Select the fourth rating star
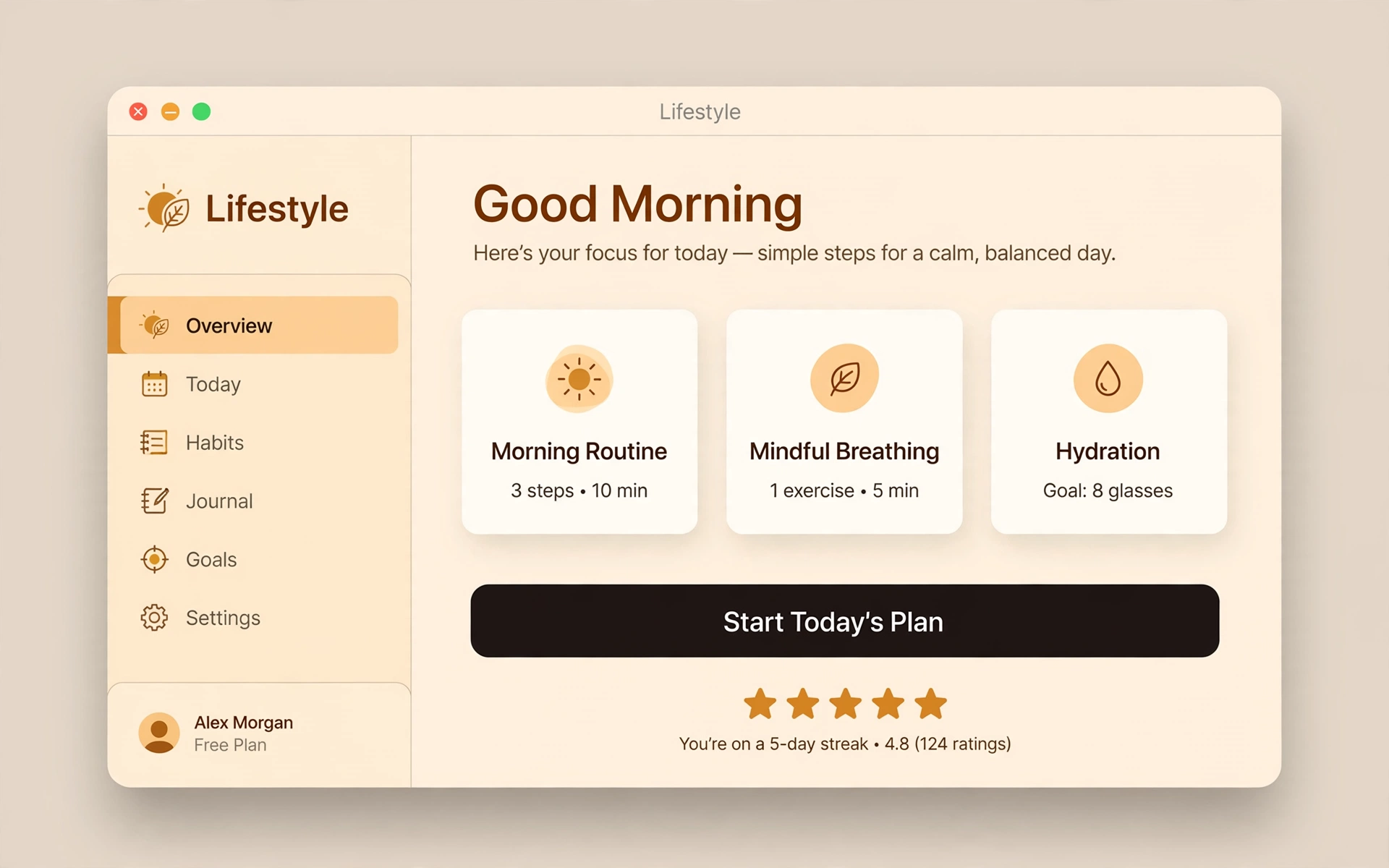The image size is (1389, 868). click(x=888, y=704)
